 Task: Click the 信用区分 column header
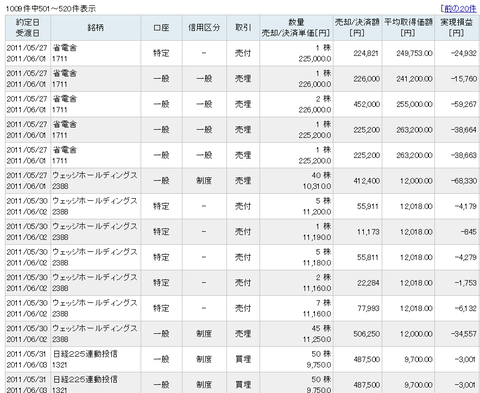(x=204, y=28)
